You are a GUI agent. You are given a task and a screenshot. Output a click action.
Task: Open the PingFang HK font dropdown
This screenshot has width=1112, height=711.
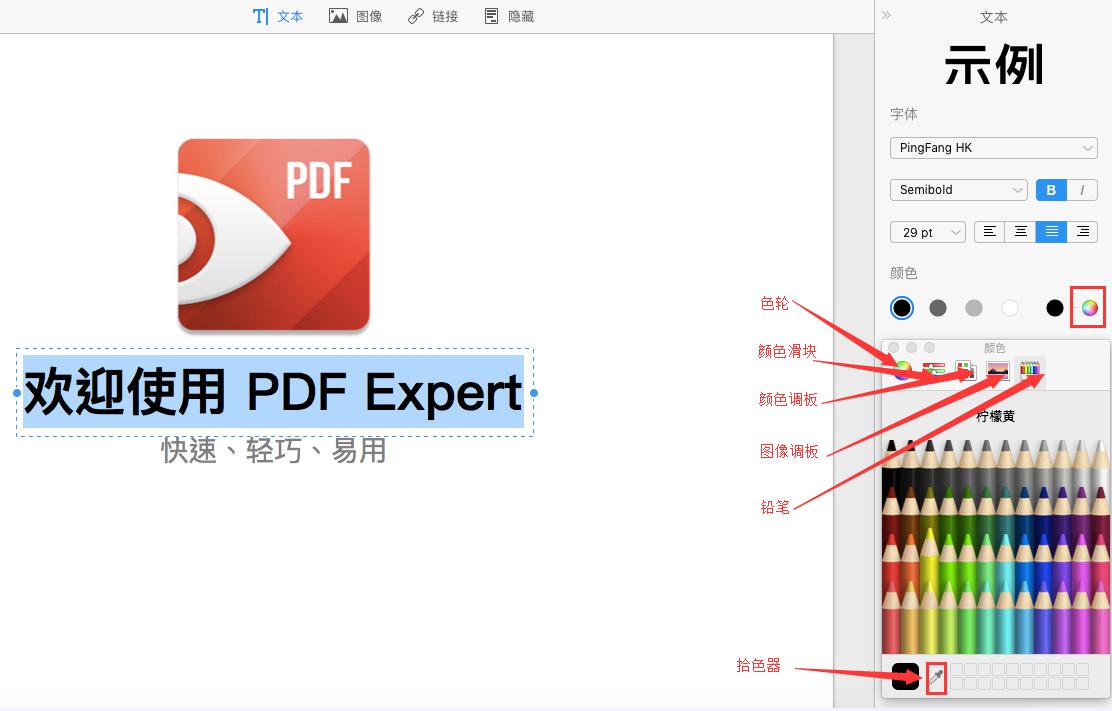pos(994,148)
